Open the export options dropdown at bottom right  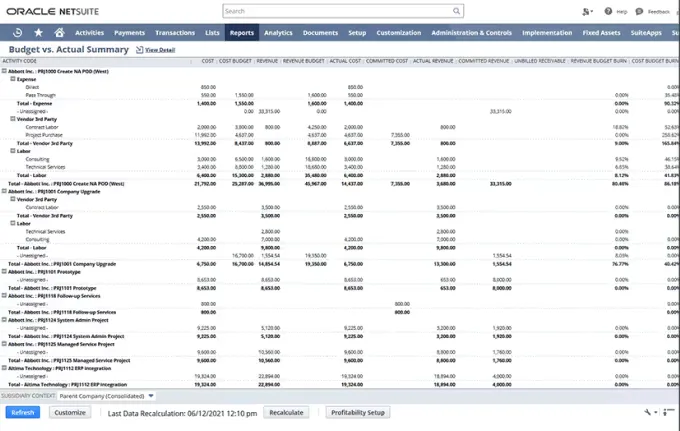[x=652, y=412]
